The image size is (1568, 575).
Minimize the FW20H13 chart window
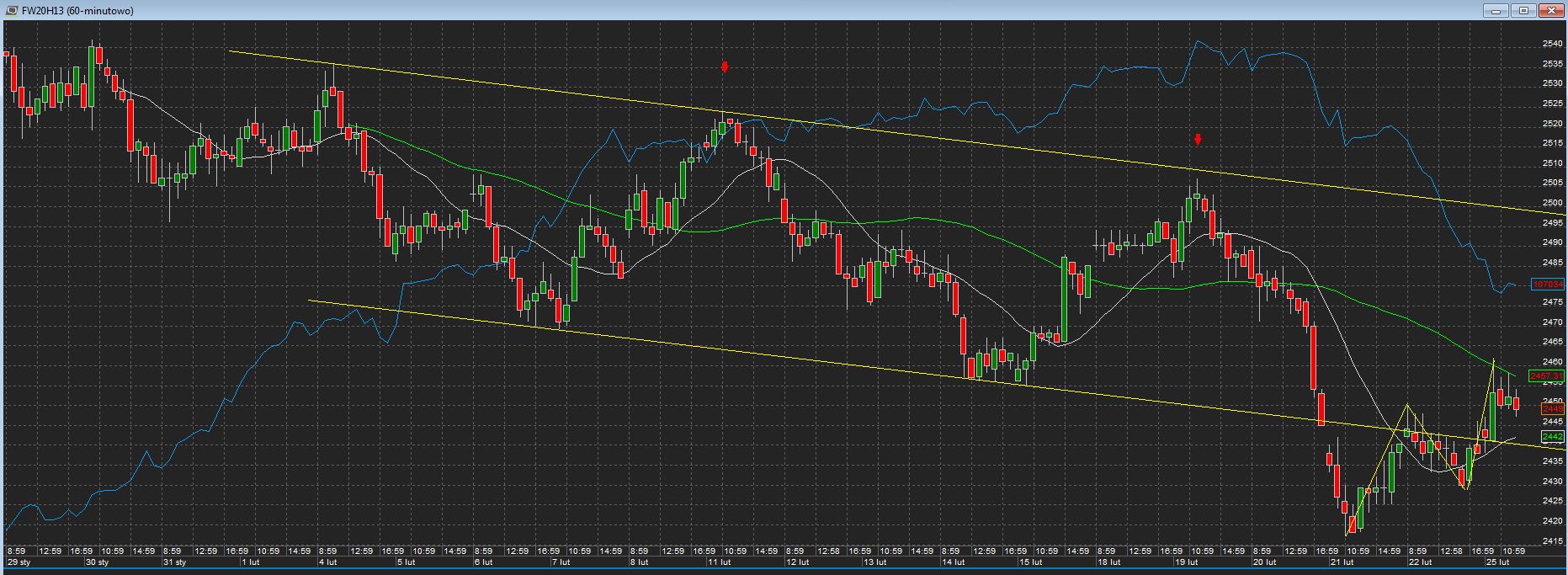(1496, 10)
